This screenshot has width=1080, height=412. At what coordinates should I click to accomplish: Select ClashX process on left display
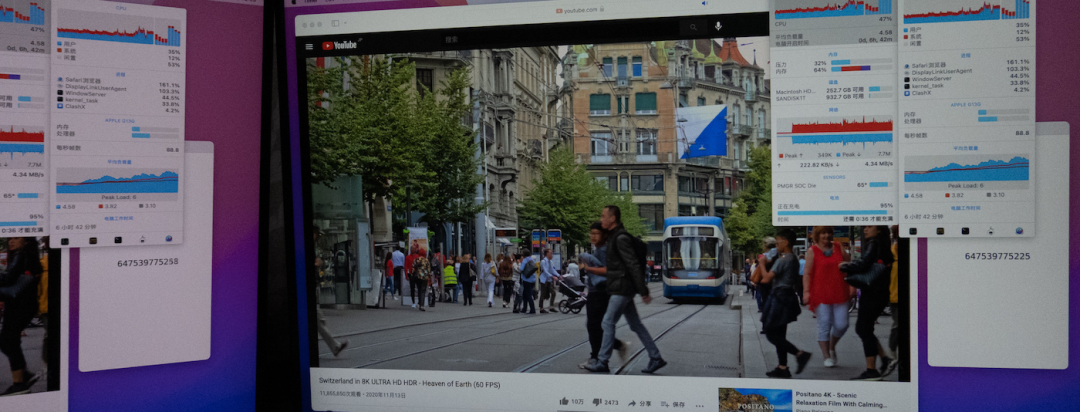click(117, 110)
